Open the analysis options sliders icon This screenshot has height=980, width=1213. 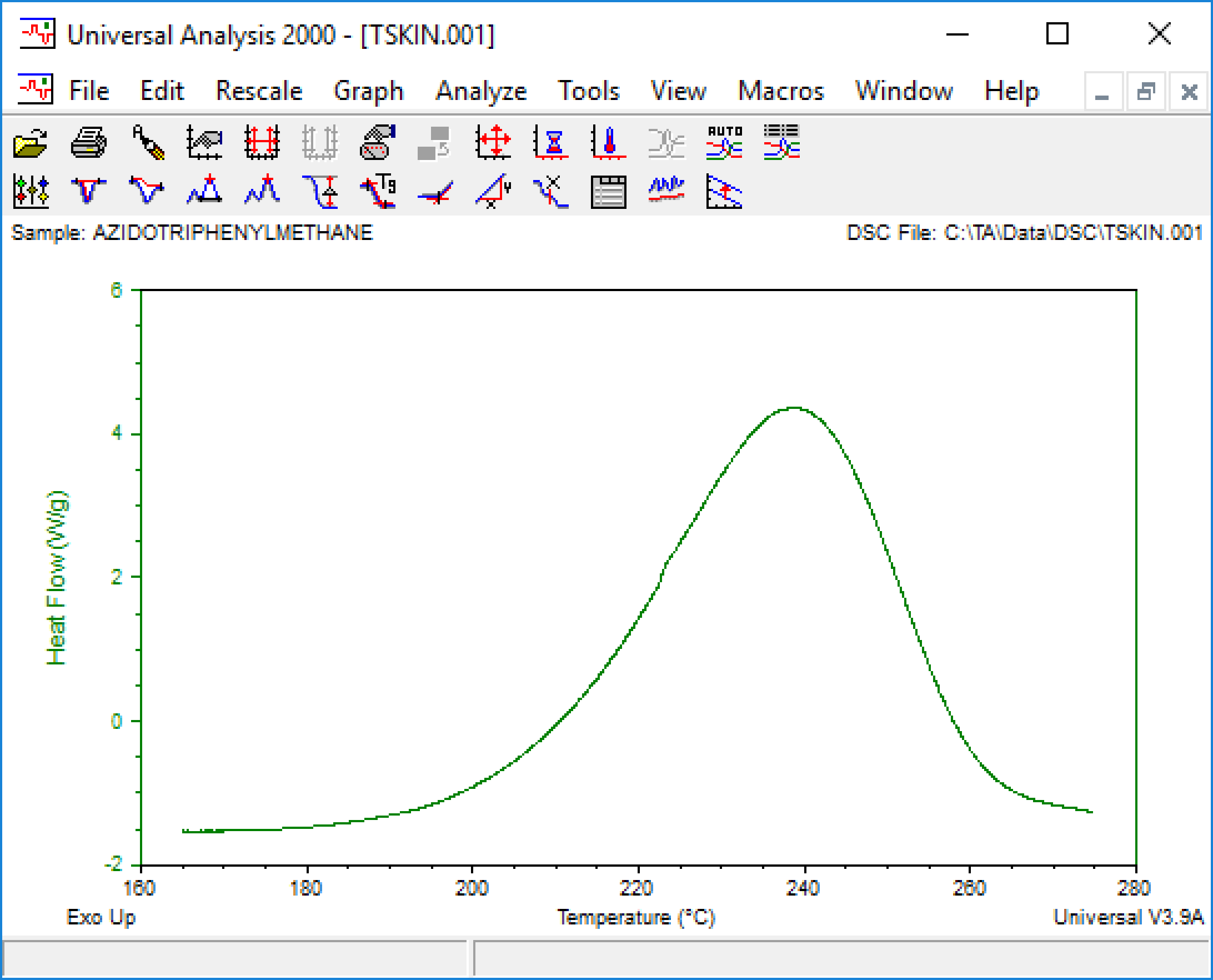31,191
